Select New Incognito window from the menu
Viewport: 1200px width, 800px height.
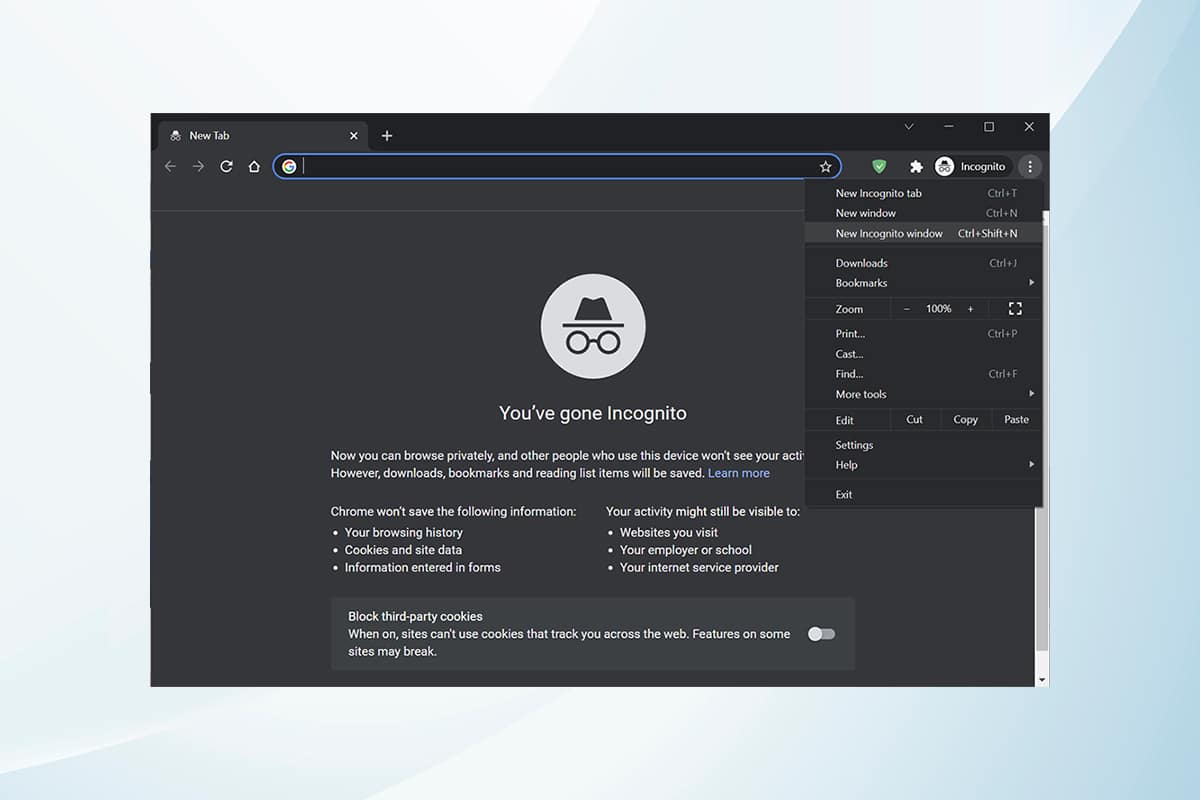click(923, 233)
